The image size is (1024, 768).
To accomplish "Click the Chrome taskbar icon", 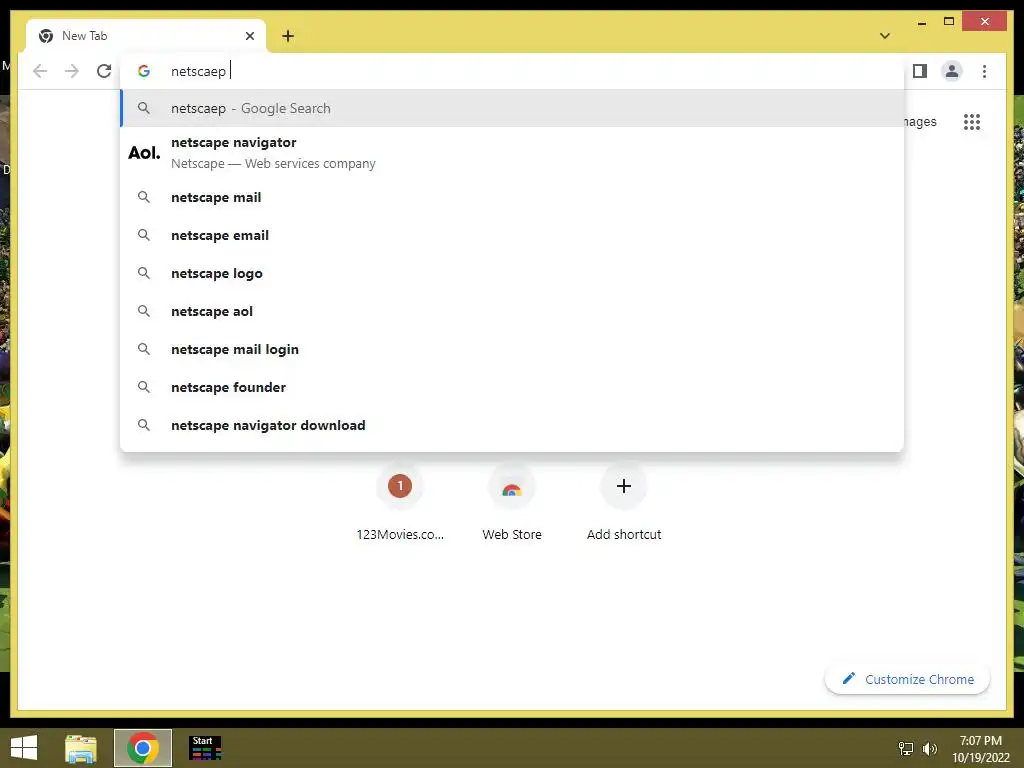I will click(143, 748).
